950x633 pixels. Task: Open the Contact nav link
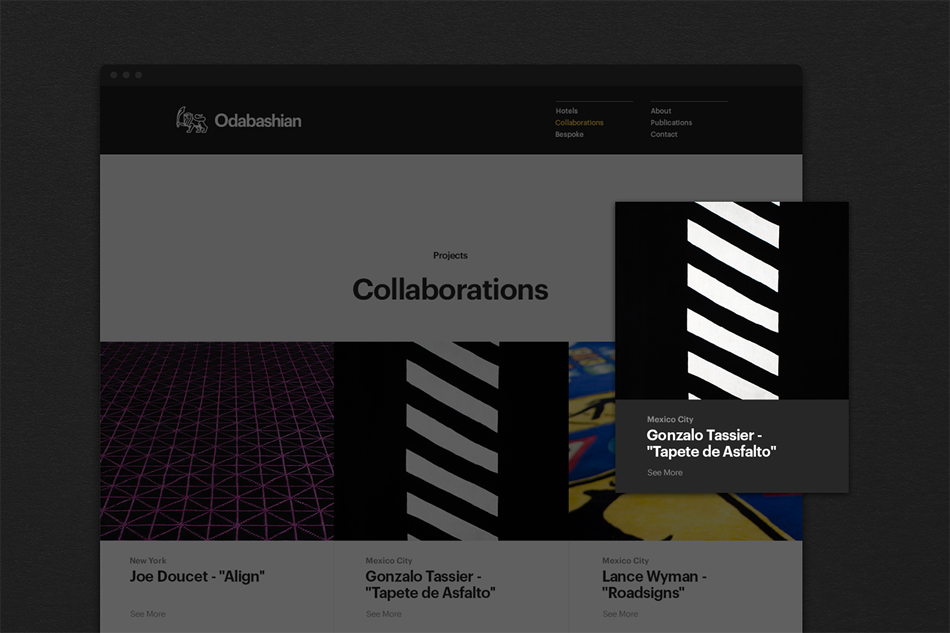tap(664, 135)
